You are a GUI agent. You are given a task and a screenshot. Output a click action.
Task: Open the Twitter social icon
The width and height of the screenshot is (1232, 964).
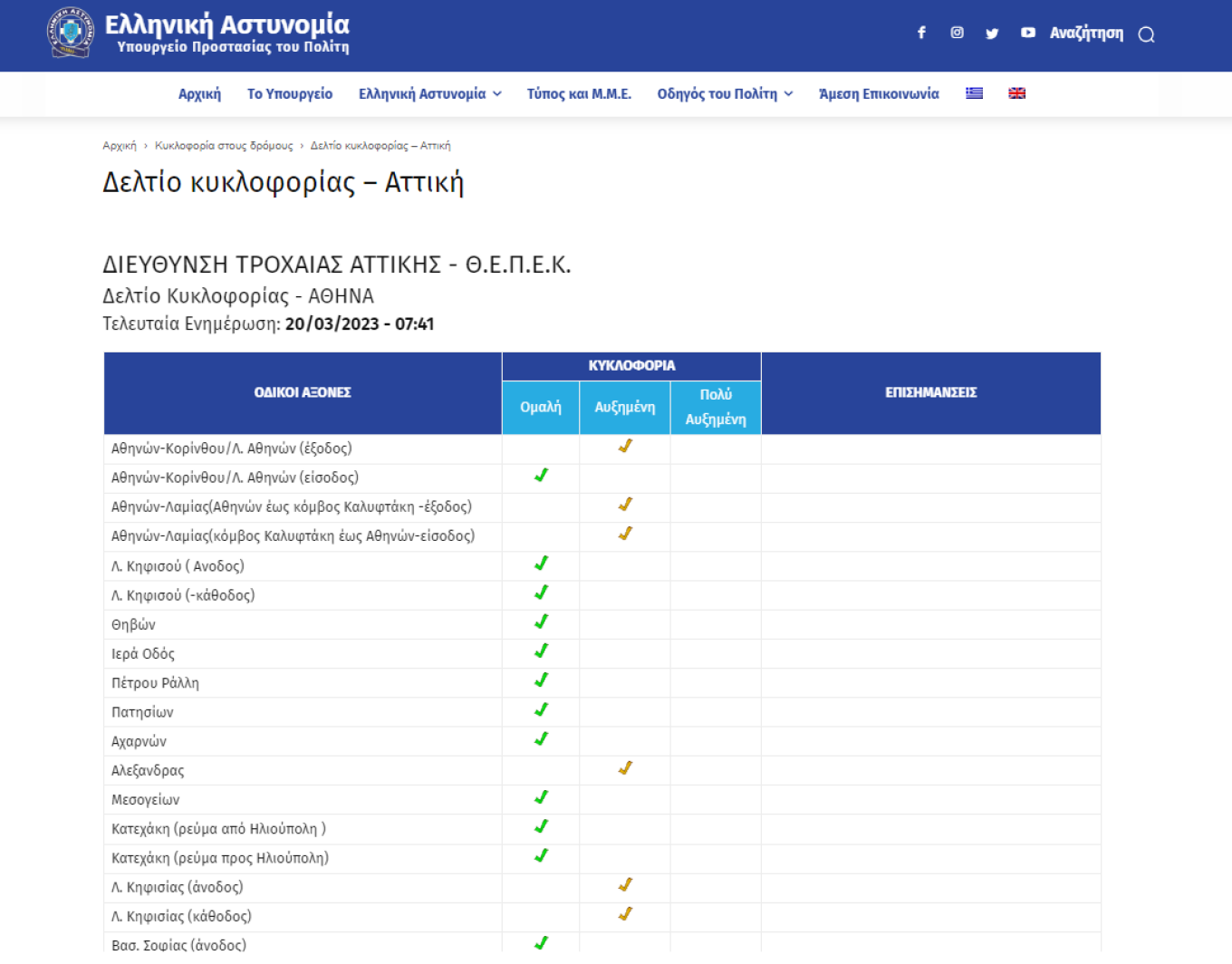point(992,34)
